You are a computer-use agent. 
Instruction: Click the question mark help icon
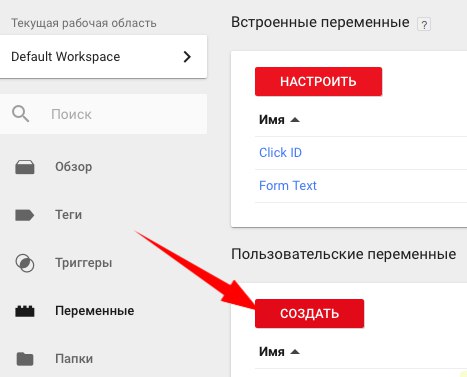(x=424, y=25)
